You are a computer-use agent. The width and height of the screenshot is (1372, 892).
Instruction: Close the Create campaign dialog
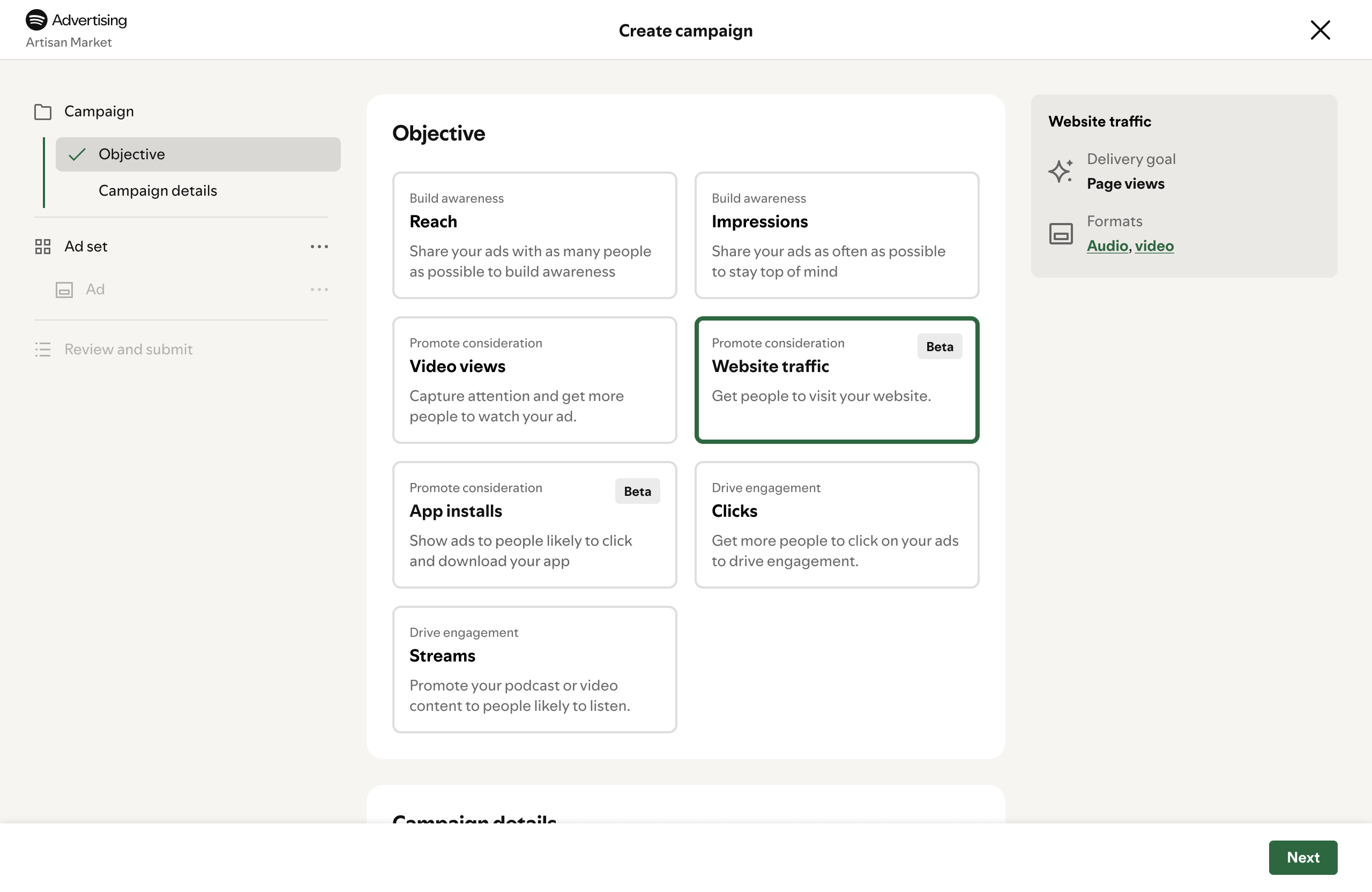[1319, 30]
